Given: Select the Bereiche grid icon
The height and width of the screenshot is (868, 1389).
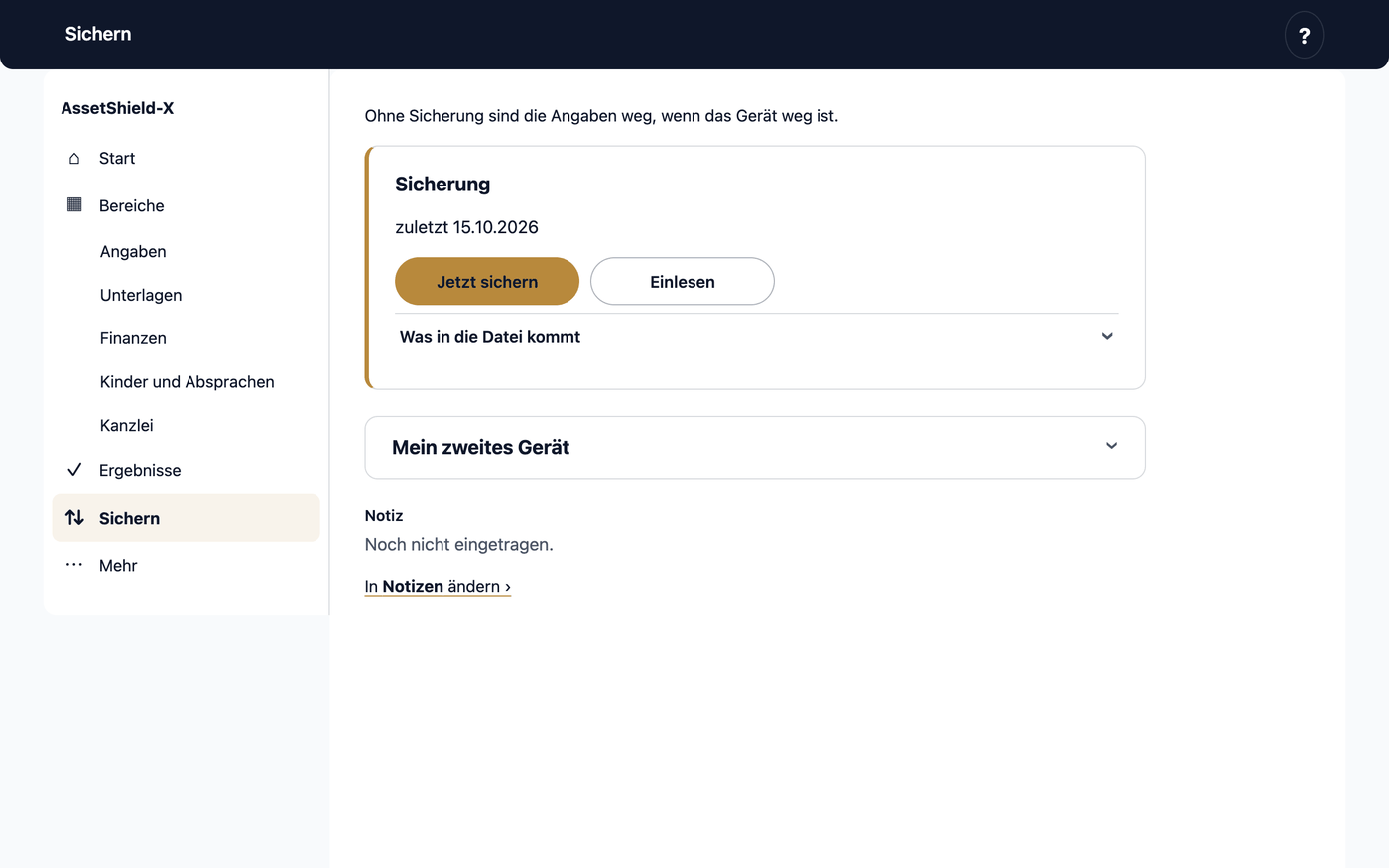Looking at the screenshot, I should [x=74, y=205].
